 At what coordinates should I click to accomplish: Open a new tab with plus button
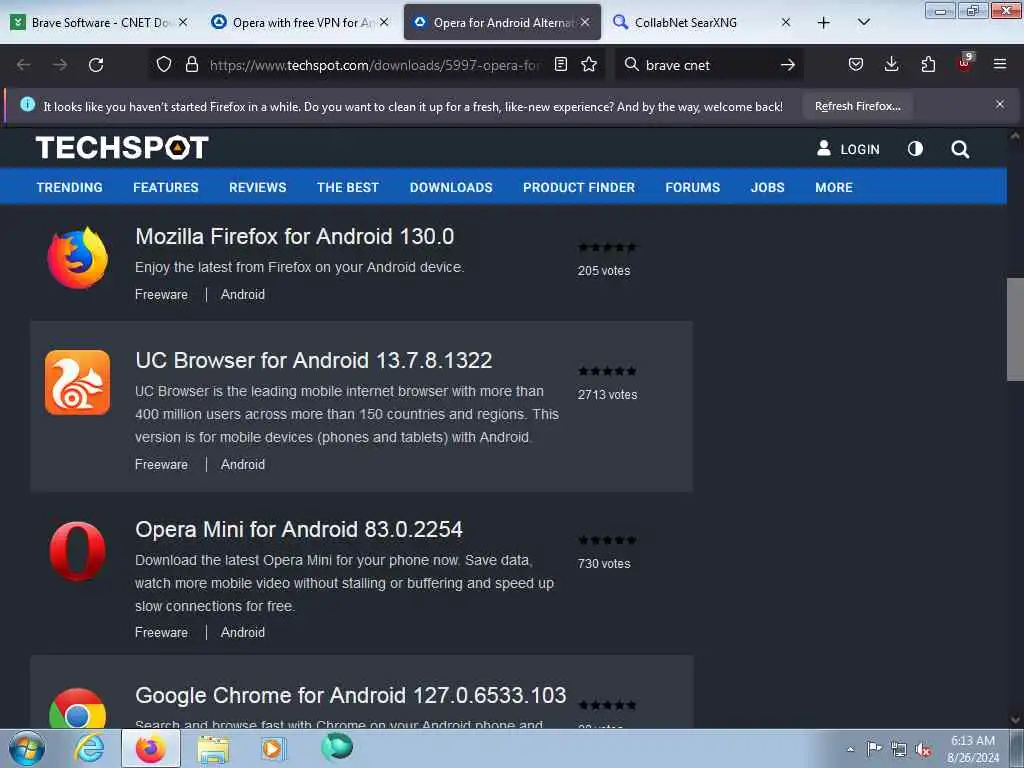[824, 22]
